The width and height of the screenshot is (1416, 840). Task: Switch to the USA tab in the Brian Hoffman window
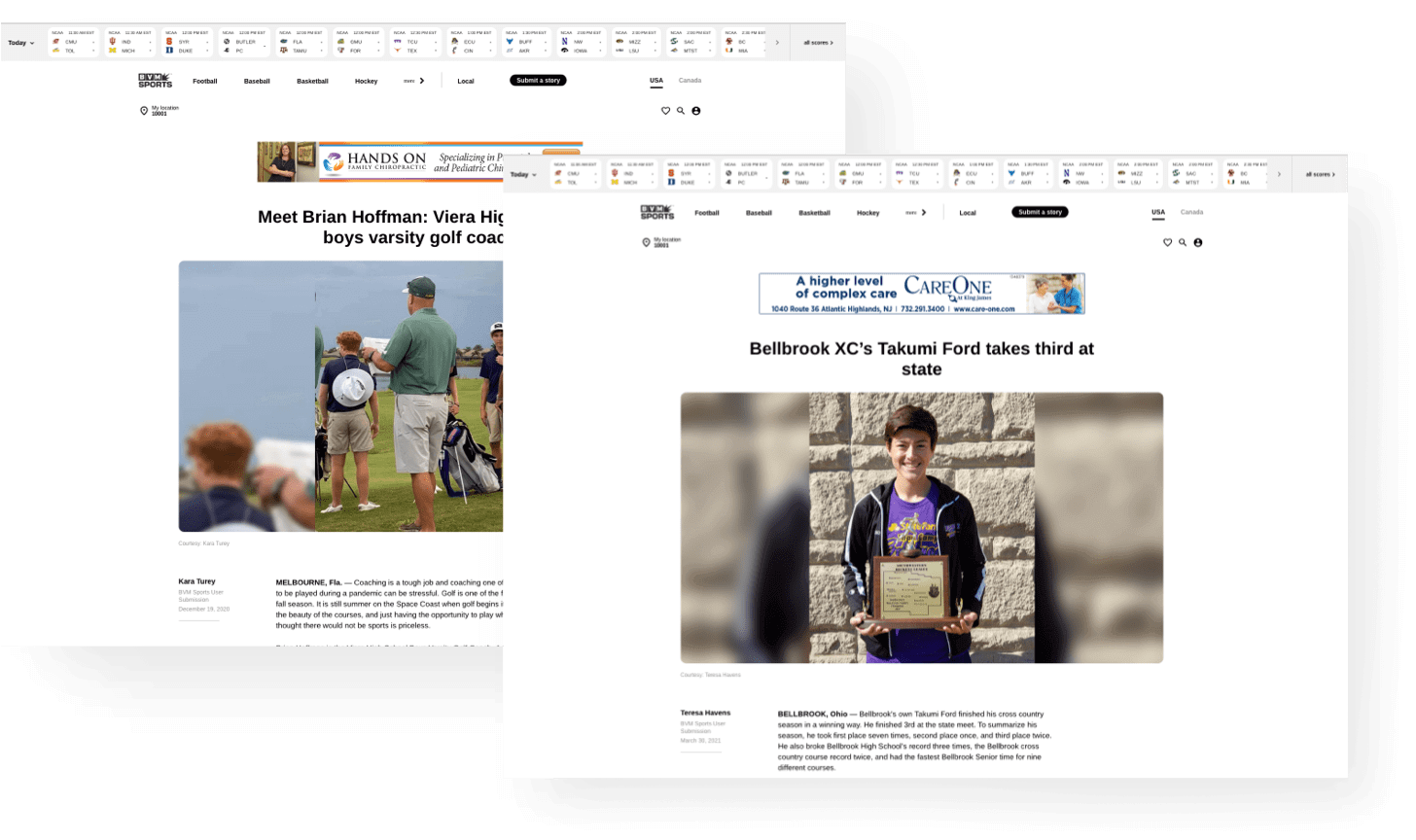tap(656, 81)
